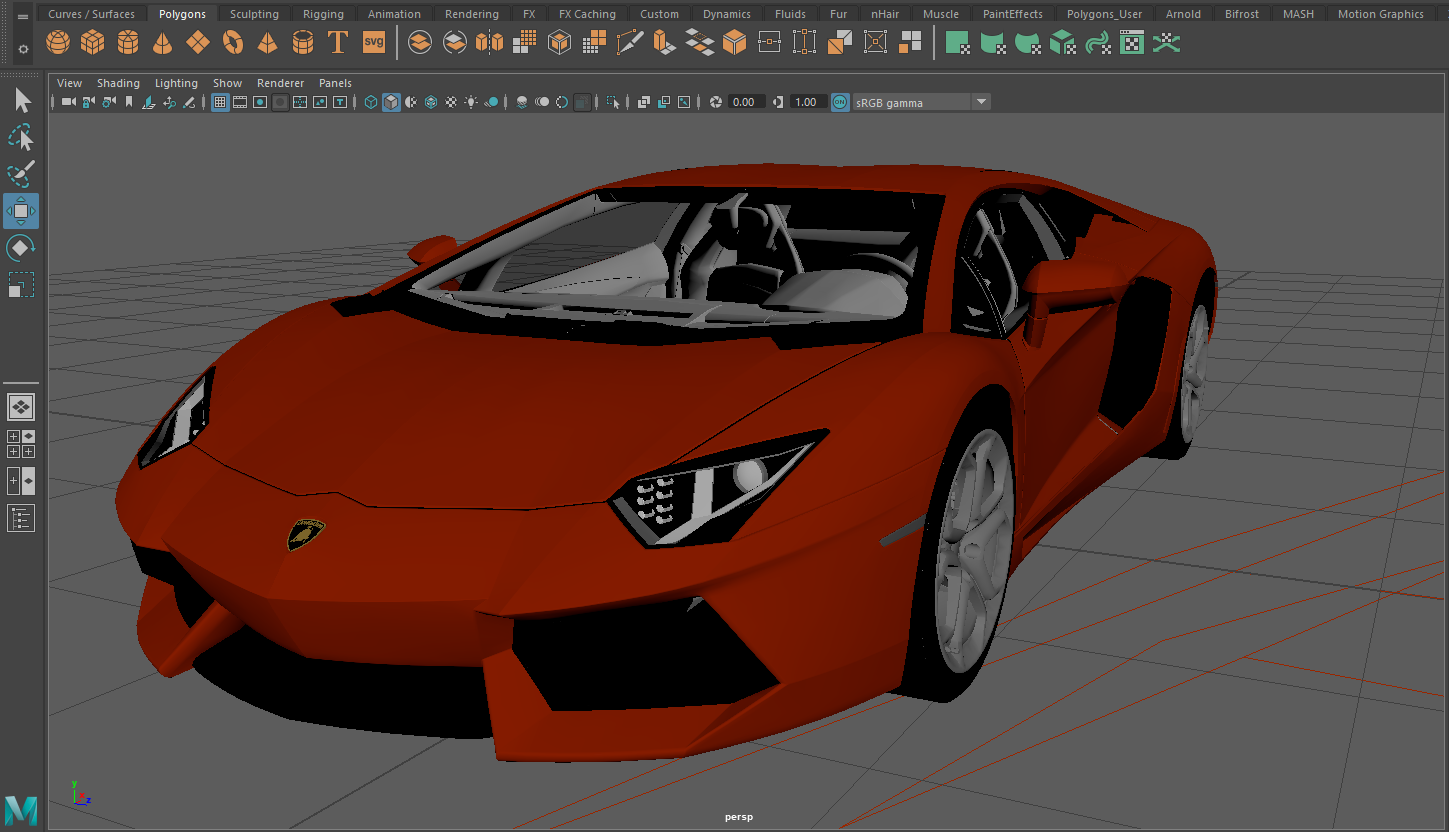Open the Panels menu
Image resolution: width=1449 pixels, height=832 pixels.
pos(335,83)
